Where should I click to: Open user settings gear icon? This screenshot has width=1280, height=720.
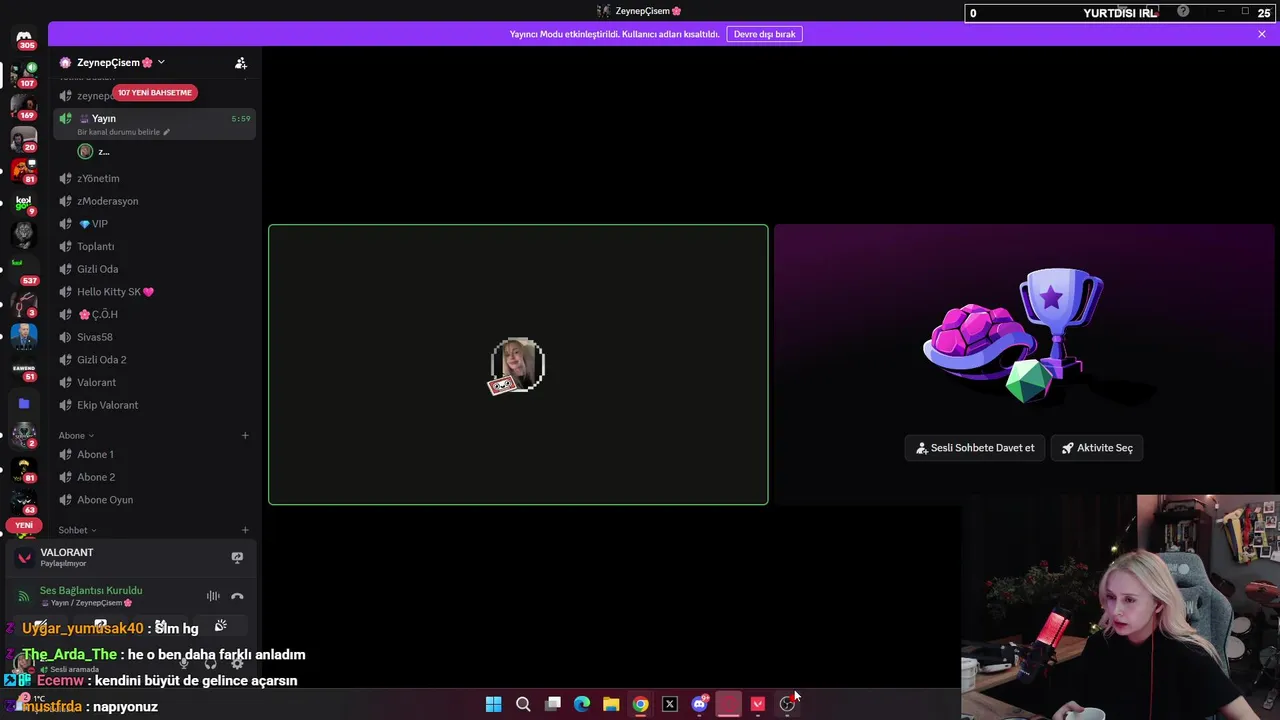(237, 663)
